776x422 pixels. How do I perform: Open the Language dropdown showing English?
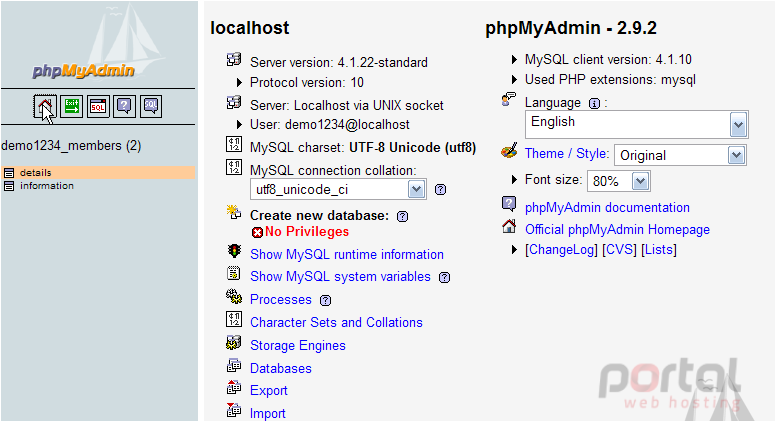[x=636, y=125]
